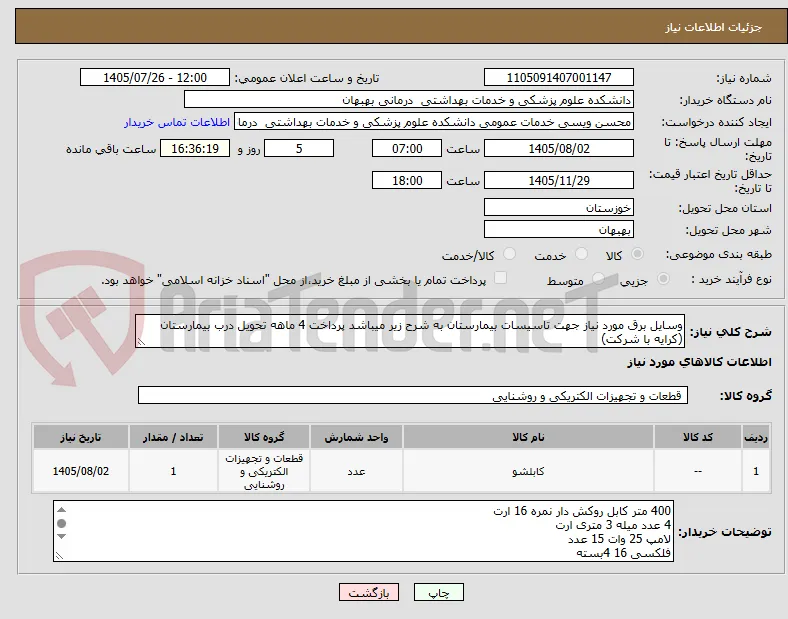Click the resize handle of description textarea
This screenshot has height=619, width=788.
[141, 342]
